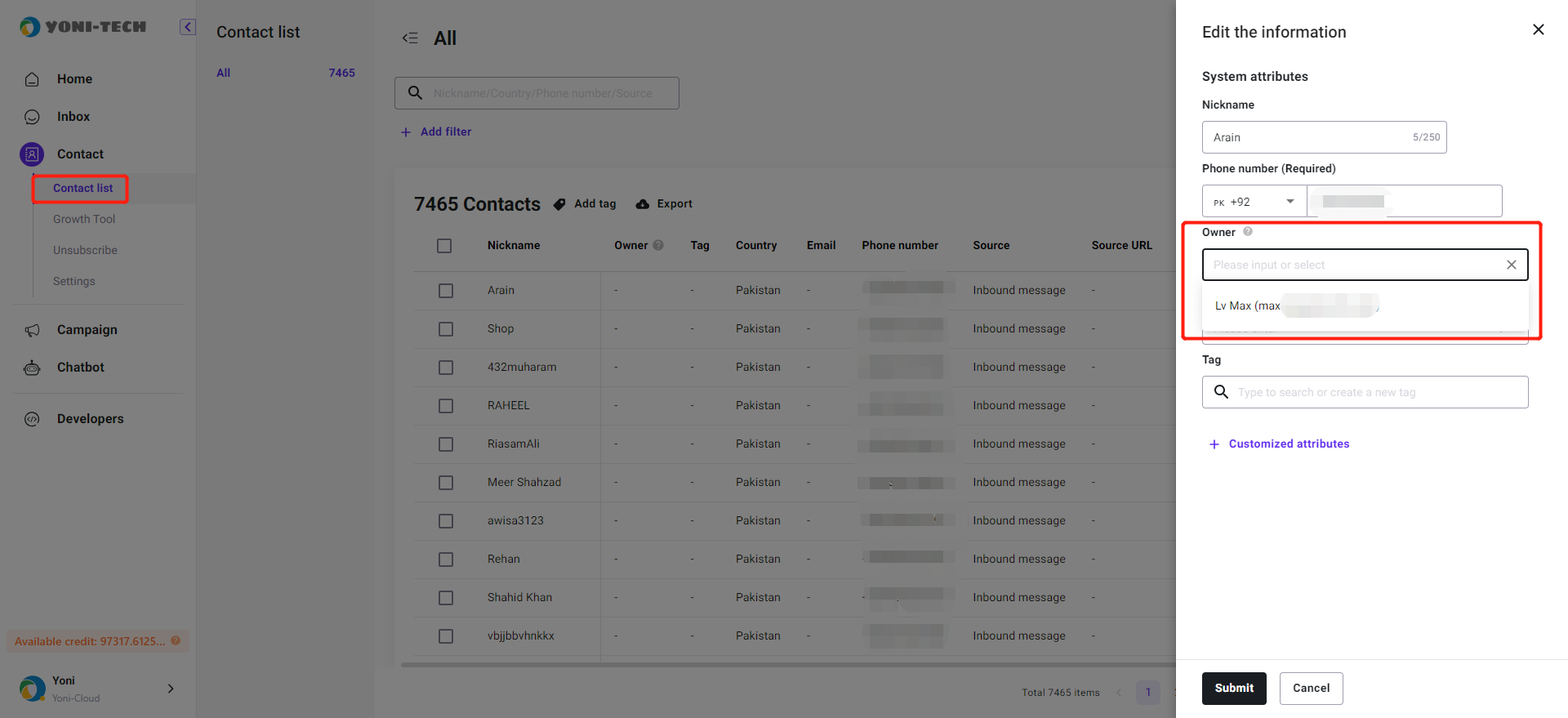The height and width of the screenshot is (718, 1568).
Task: Click the Available credit banner
Action: [98, 641]
